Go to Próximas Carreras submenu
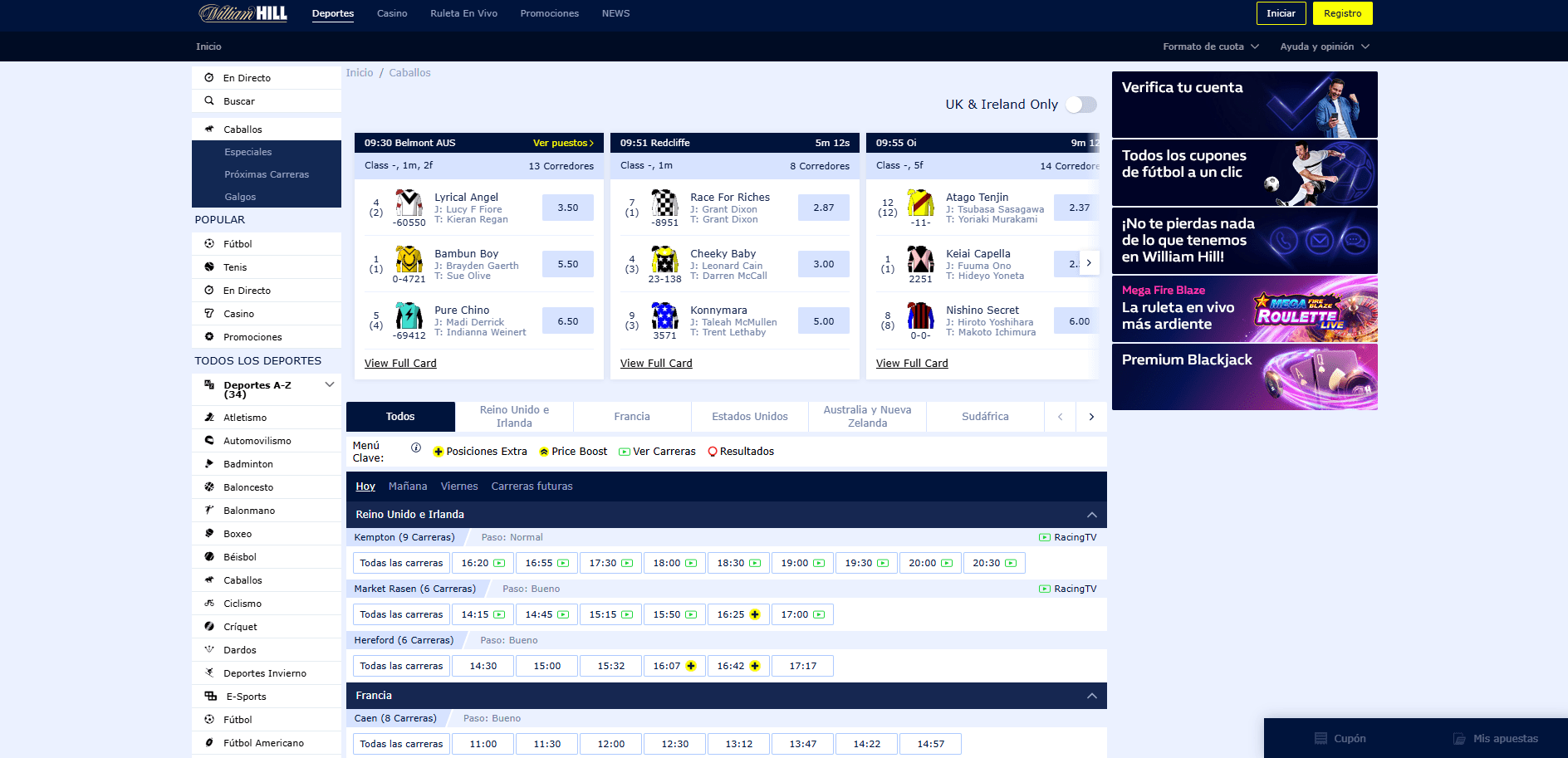Screen dimensions: 1568x758 coord(267,174)
